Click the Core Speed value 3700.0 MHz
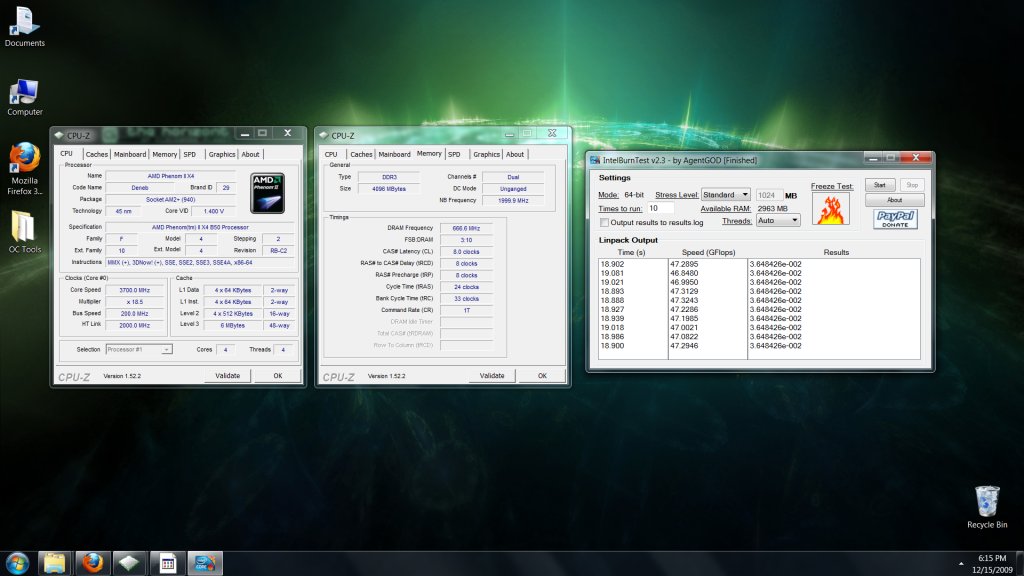 pos(135,291)
